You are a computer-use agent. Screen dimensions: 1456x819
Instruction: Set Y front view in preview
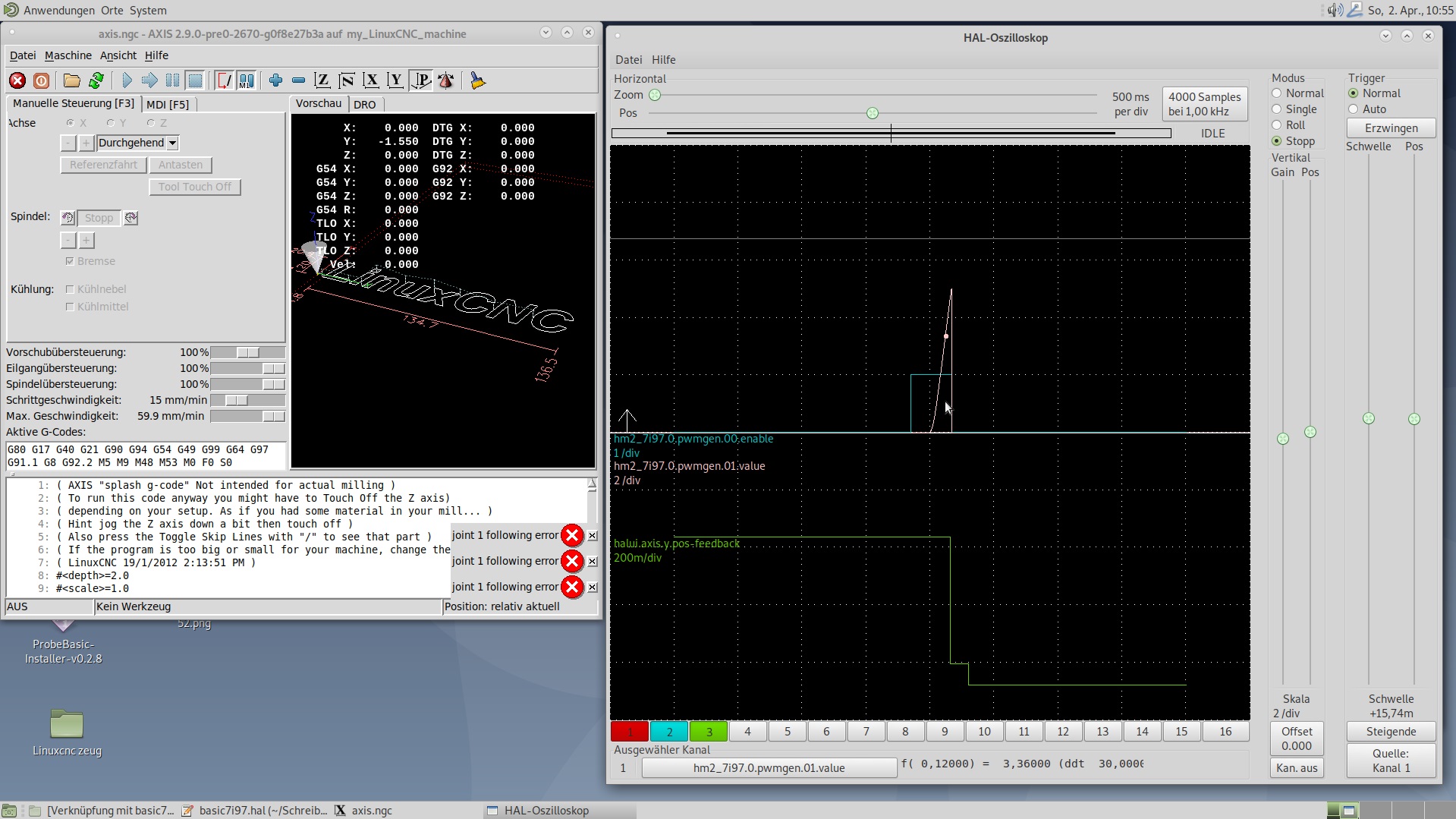(x=395, y=80)
